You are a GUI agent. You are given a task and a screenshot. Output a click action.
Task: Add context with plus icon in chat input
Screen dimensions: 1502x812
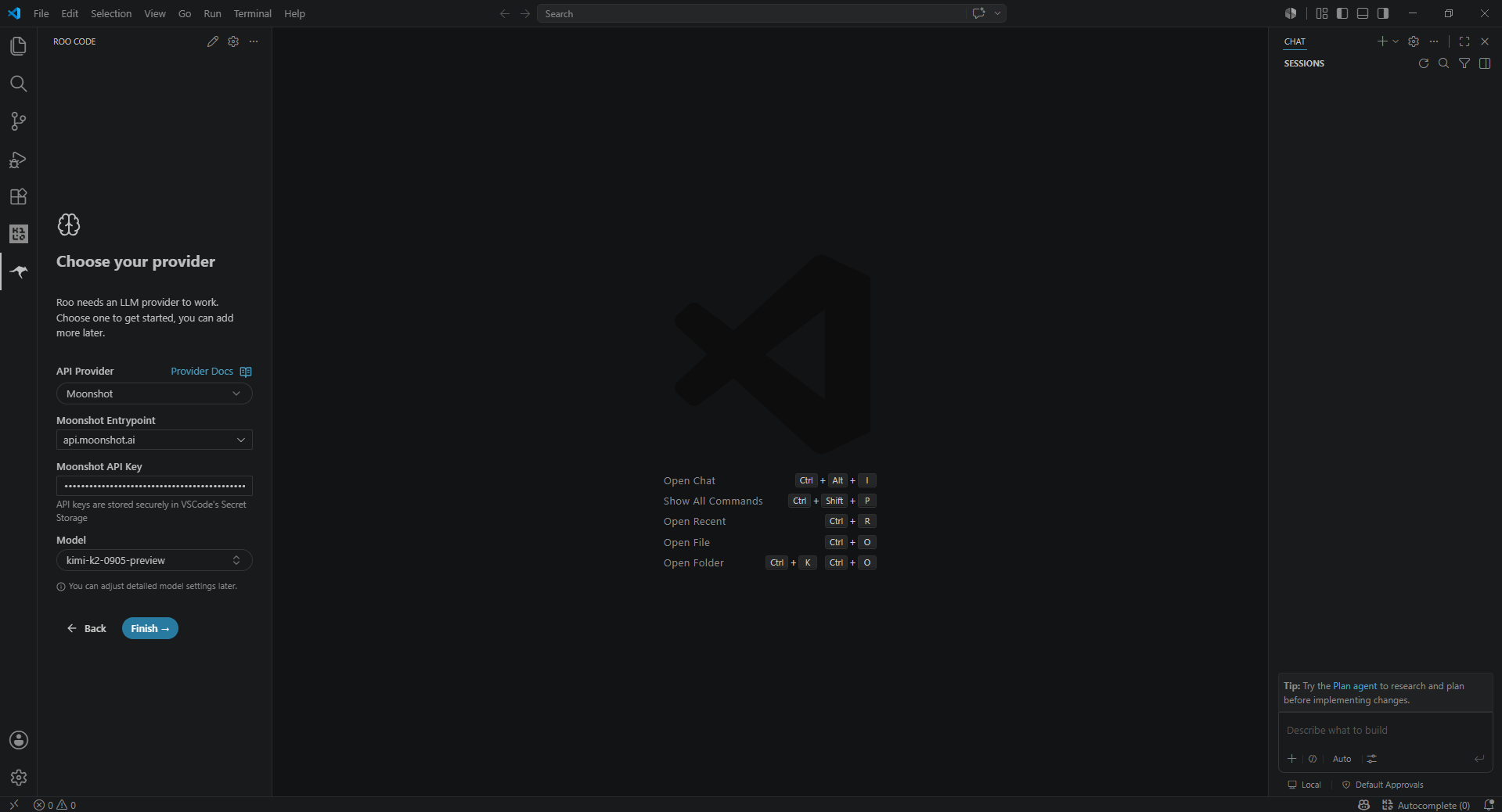[1292, 759]
